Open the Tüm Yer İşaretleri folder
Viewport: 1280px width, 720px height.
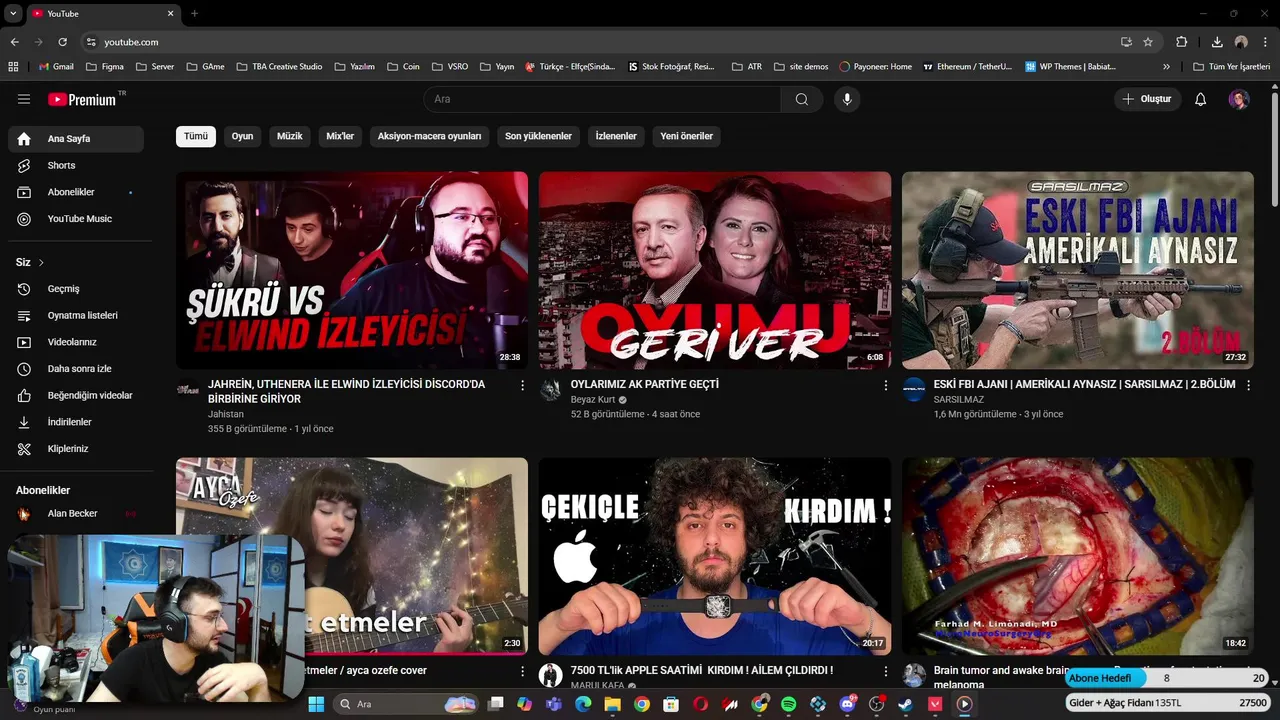click(x=1231, y=67)
